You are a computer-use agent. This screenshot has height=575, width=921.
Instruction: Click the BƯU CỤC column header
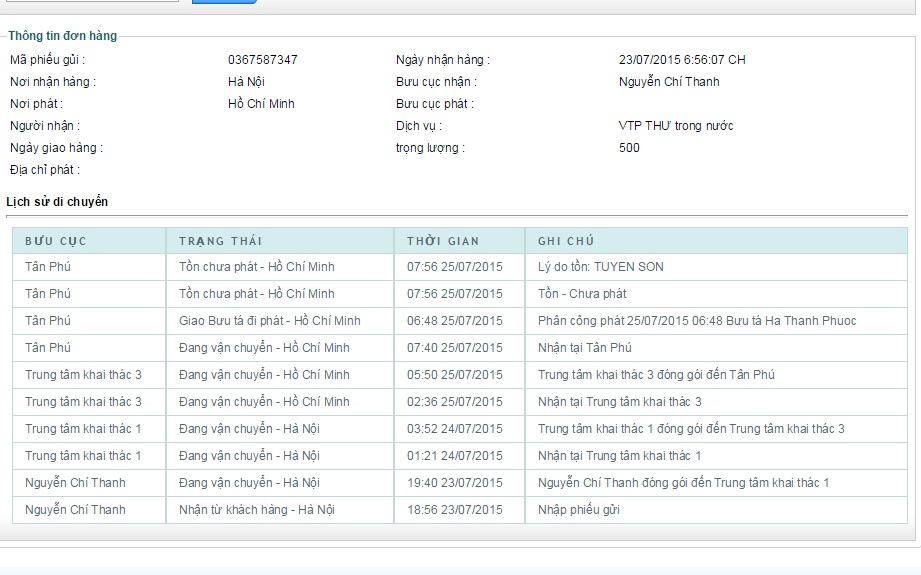[56, 241]
